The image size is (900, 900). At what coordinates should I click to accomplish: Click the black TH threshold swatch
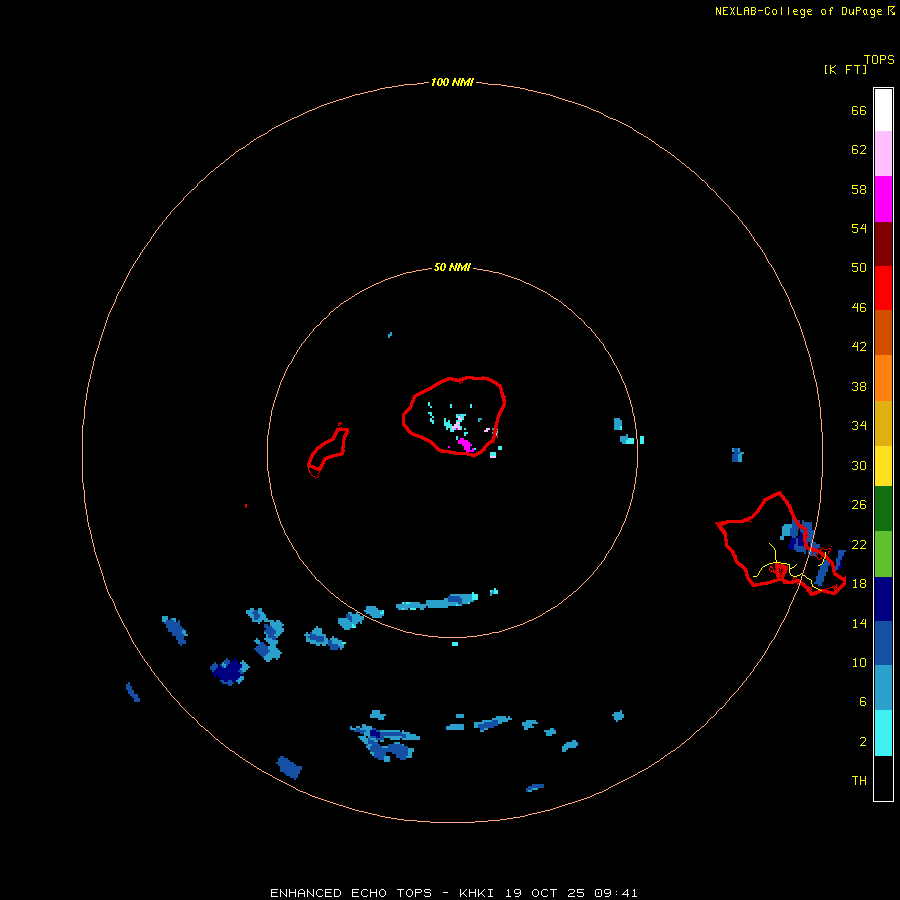883,778
